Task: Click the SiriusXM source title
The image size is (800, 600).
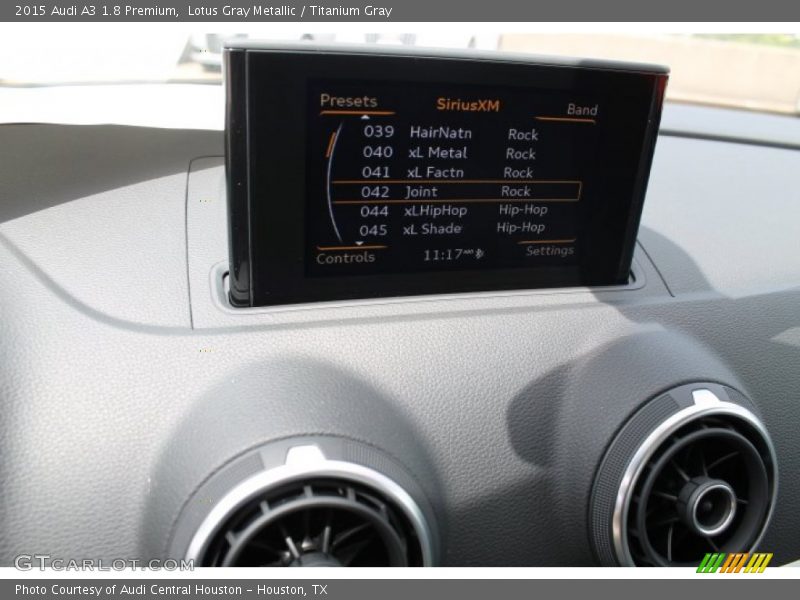Action: coord(468,103)
